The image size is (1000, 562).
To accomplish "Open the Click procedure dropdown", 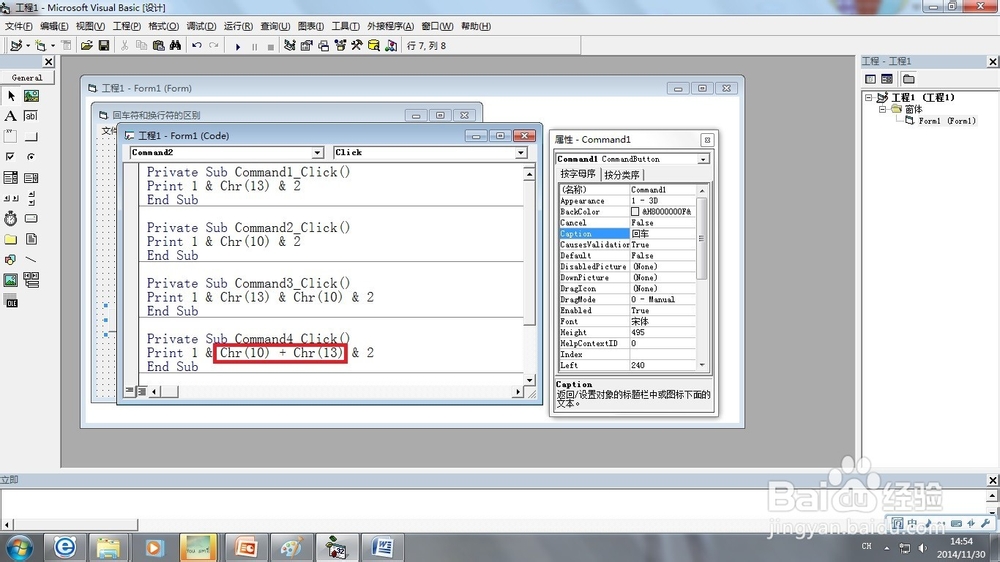I will pyautogui.click(x=521, y=152).
